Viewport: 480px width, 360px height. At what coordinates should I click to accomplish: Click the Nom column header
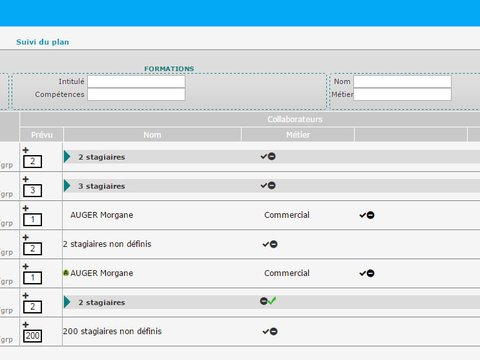click(152, 135)
